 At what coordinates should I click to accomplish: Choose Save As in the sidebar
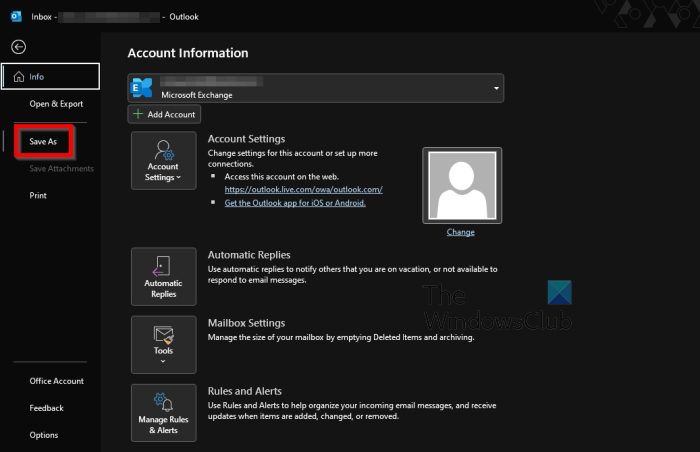(x=43, y=142)
